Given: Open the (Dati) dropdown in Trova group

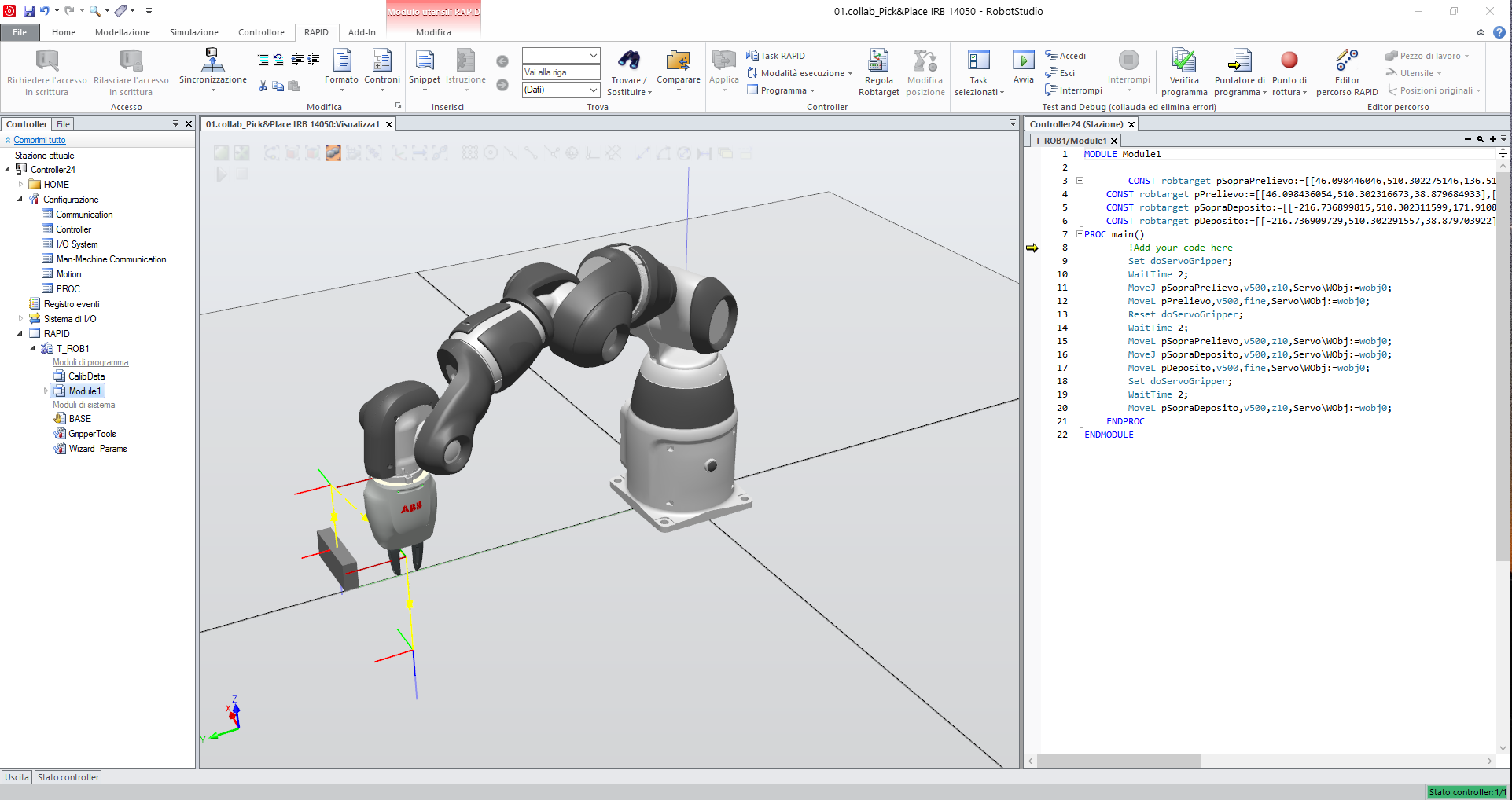Looking at the screenshot, I should tap(560, 90).
